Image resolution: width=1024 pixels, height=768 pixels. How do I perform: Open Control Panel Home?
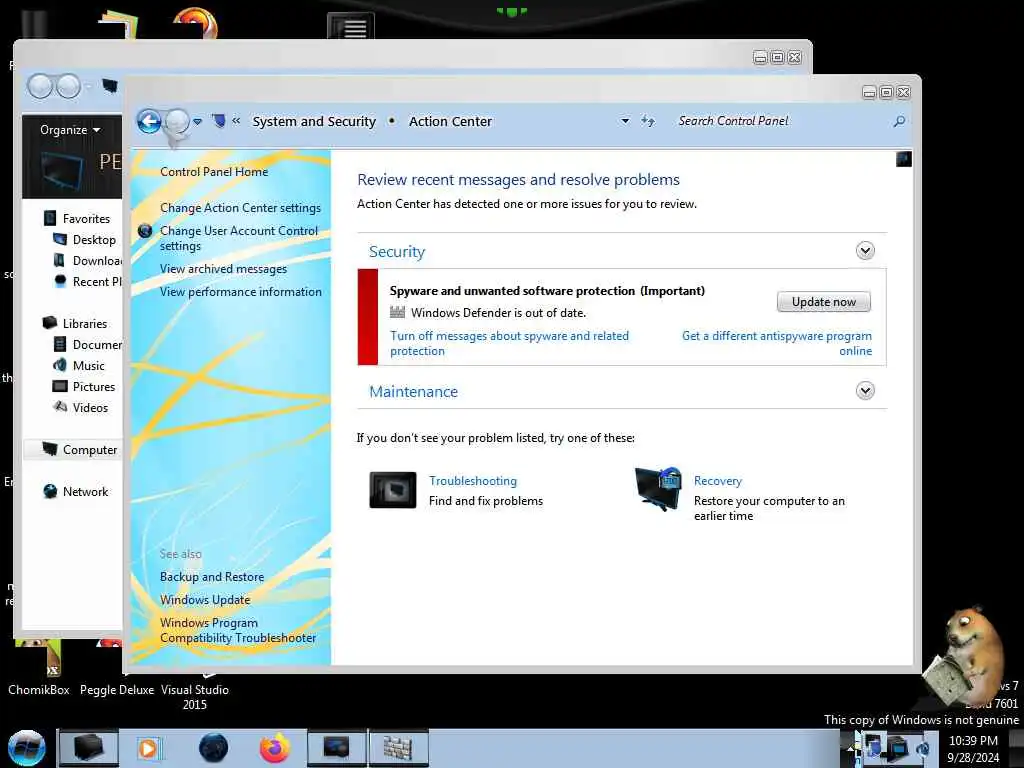tap(214, 172)
